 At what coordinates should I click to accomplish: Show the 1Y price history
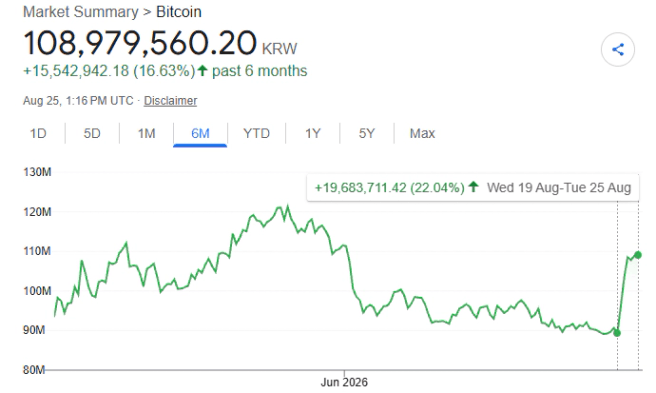coord(313,134)
